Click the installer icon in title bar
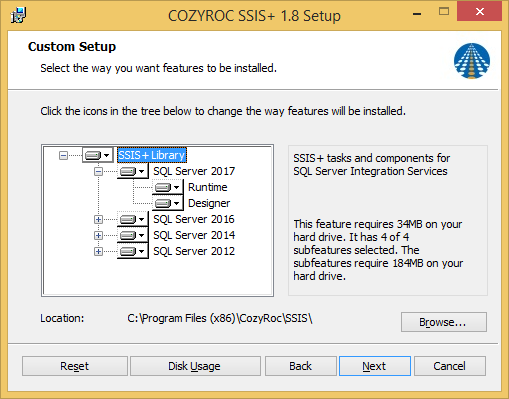 [18, 15]
